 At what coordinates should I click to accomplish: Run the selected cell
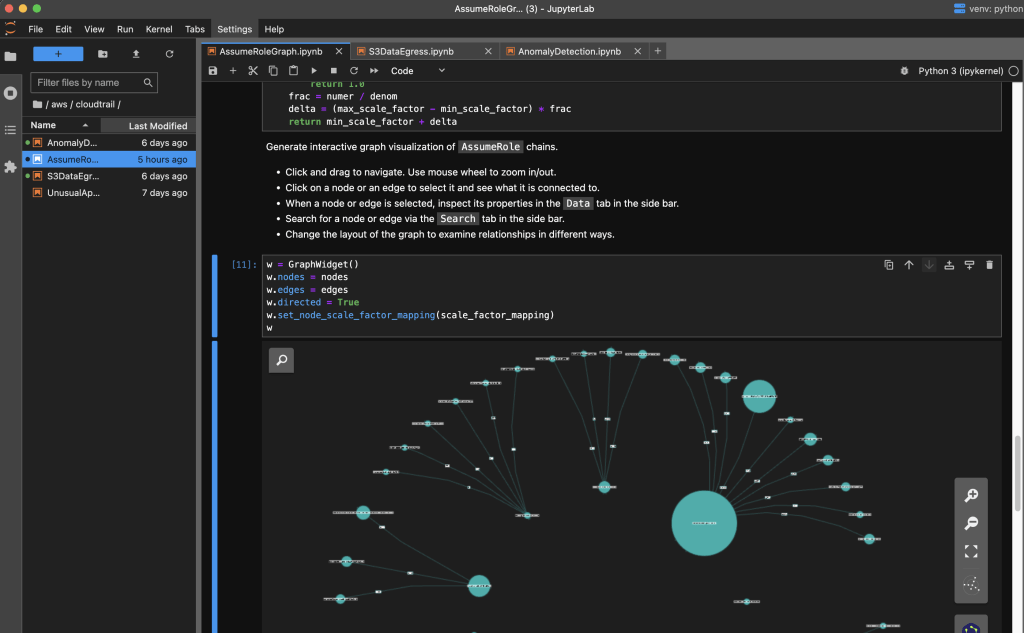click(313, 71)
